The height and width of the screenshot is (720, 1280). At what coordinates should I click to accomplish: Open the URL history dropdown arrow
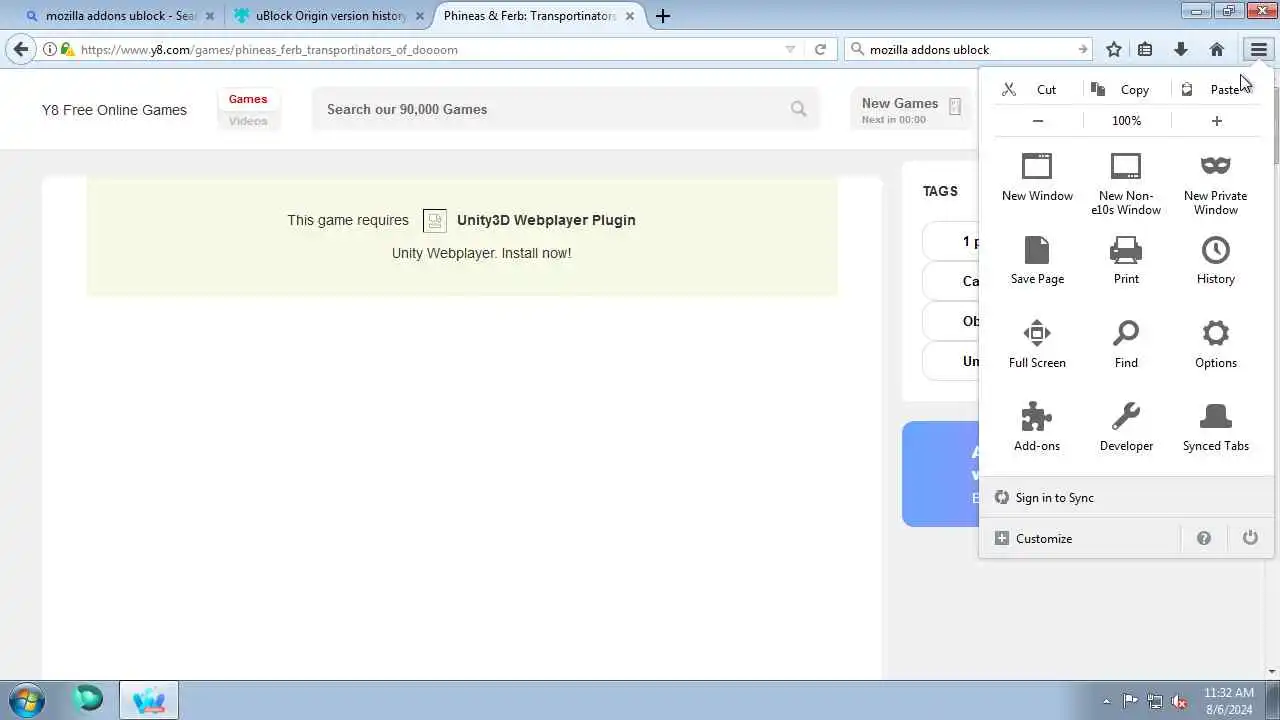coord(790,49)
